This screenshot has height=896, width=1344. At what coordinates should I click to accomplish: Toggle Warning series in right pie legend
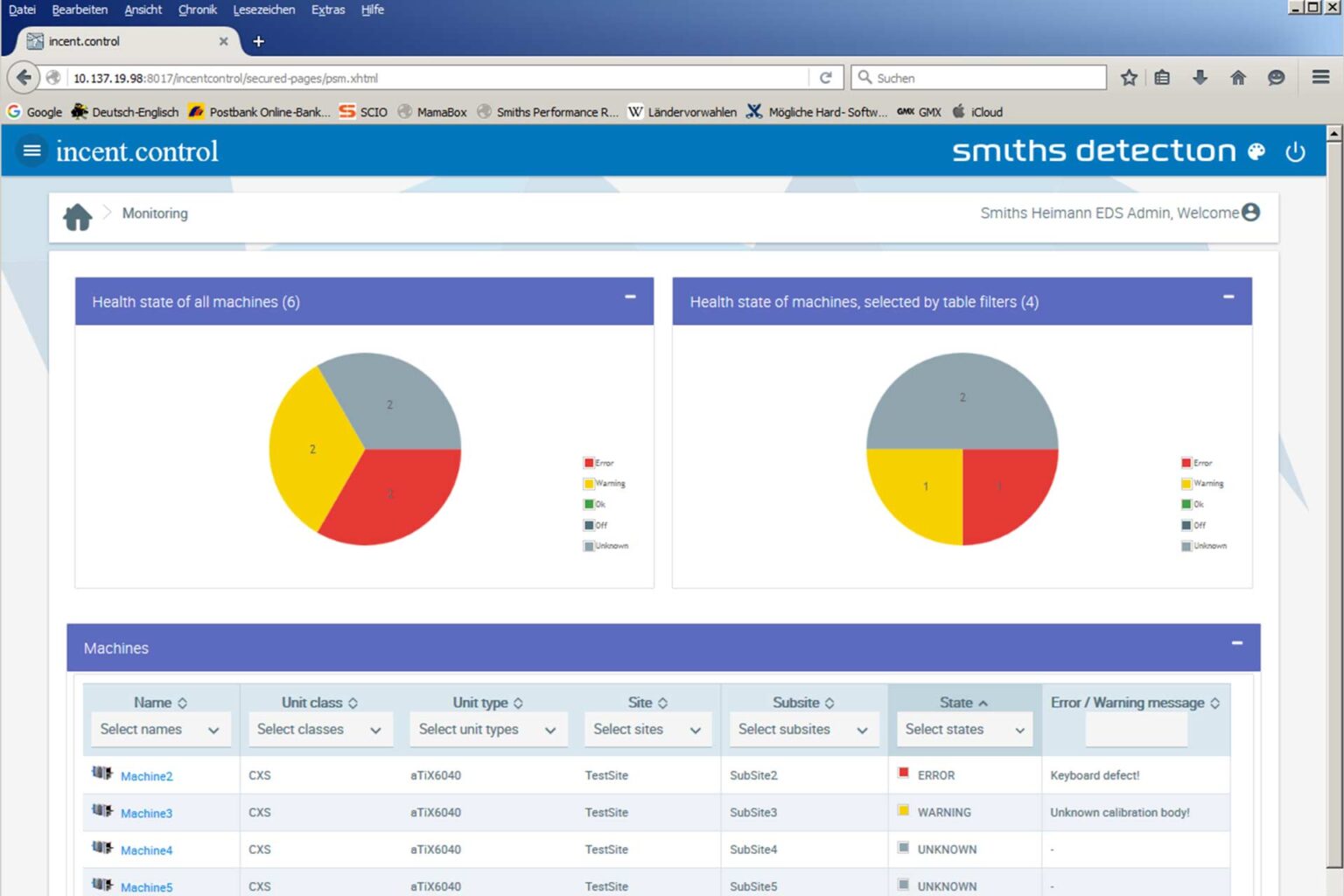point(1202,483)
